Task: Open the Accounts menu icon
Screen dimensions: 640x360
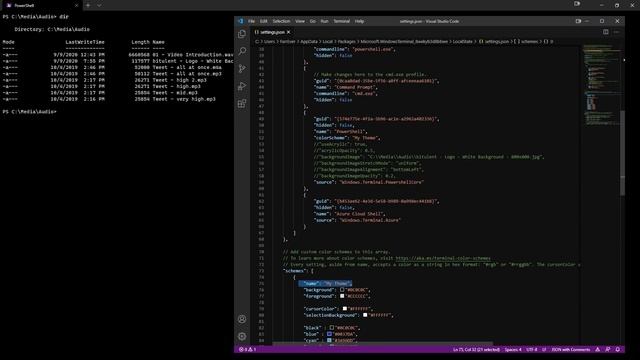Action: [x=242, y=319]
